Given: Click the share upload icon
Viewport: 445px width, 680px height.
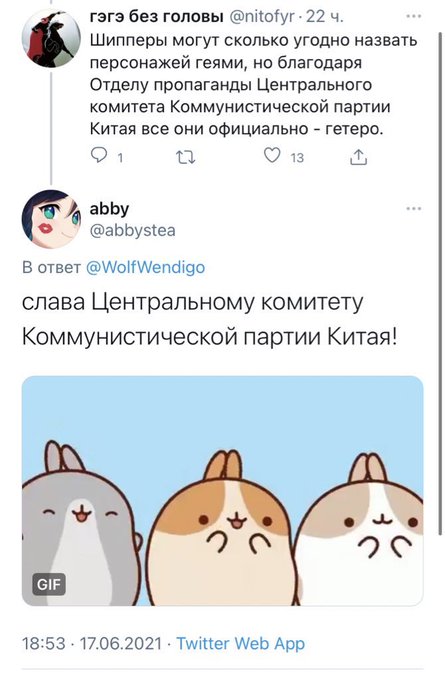Looking at the screenshot, I should (358, 157).
